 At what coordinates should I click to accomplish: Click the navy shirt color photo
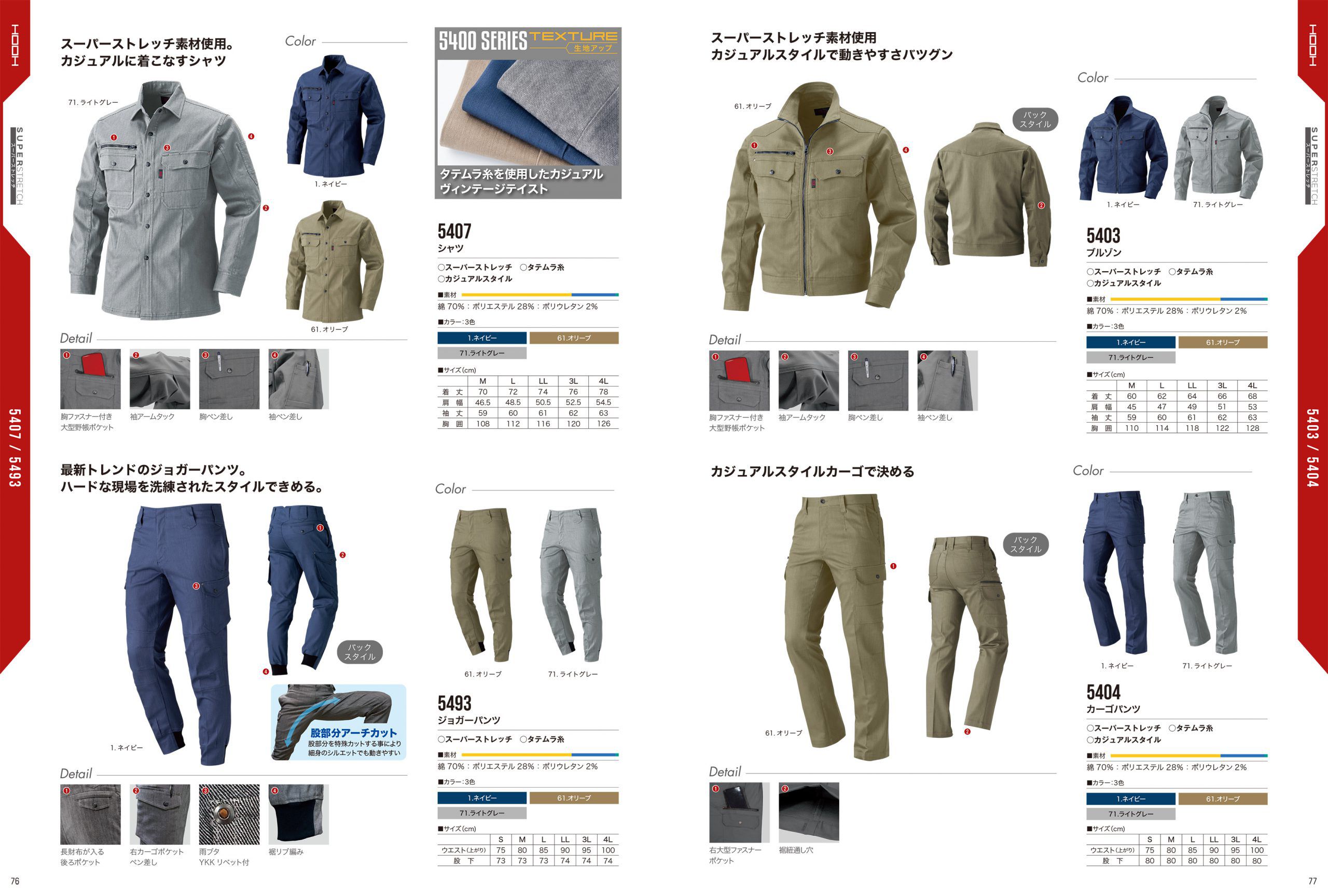click(x=336, y=116)
